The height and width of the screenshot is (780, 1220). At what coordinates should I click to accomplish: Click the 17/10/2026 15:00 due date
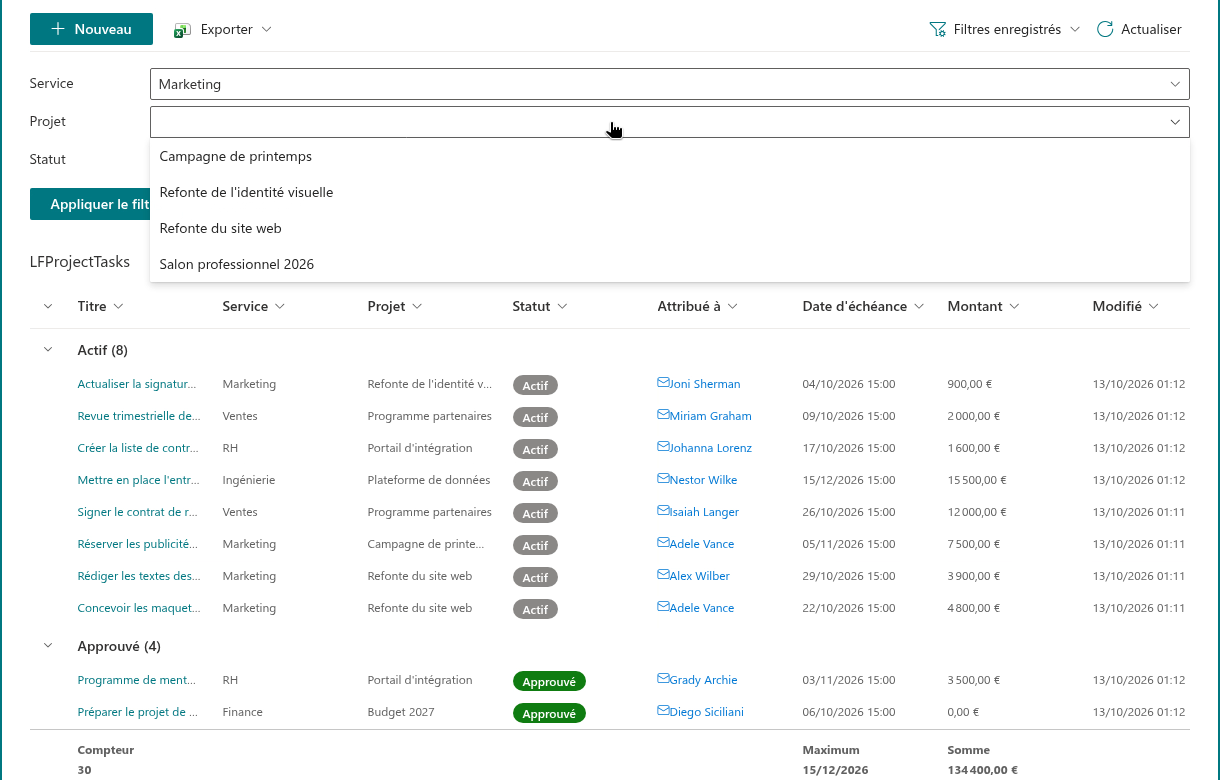849,448
